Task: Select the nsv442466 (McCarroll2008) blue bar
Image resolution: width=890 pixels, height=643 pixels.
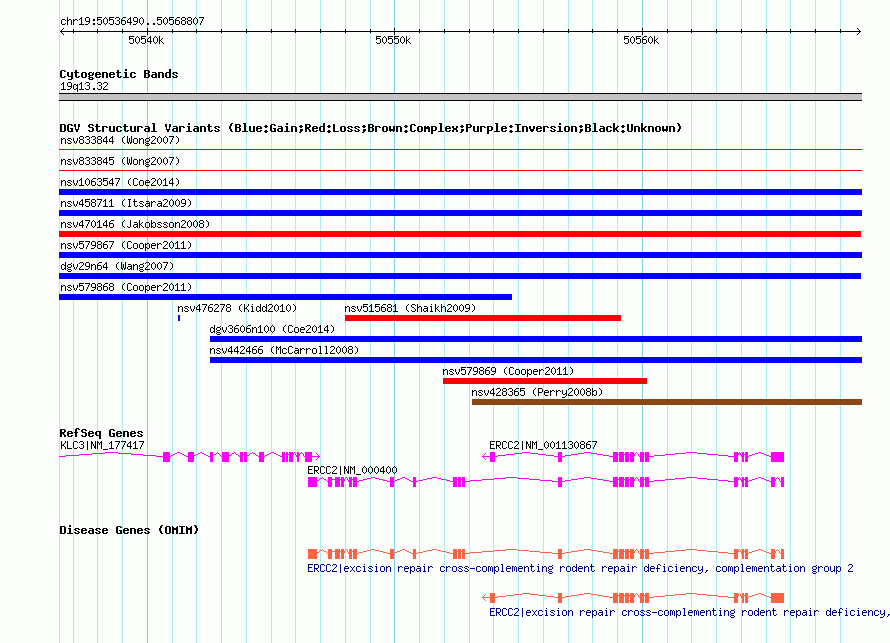Action: point(536,360)
